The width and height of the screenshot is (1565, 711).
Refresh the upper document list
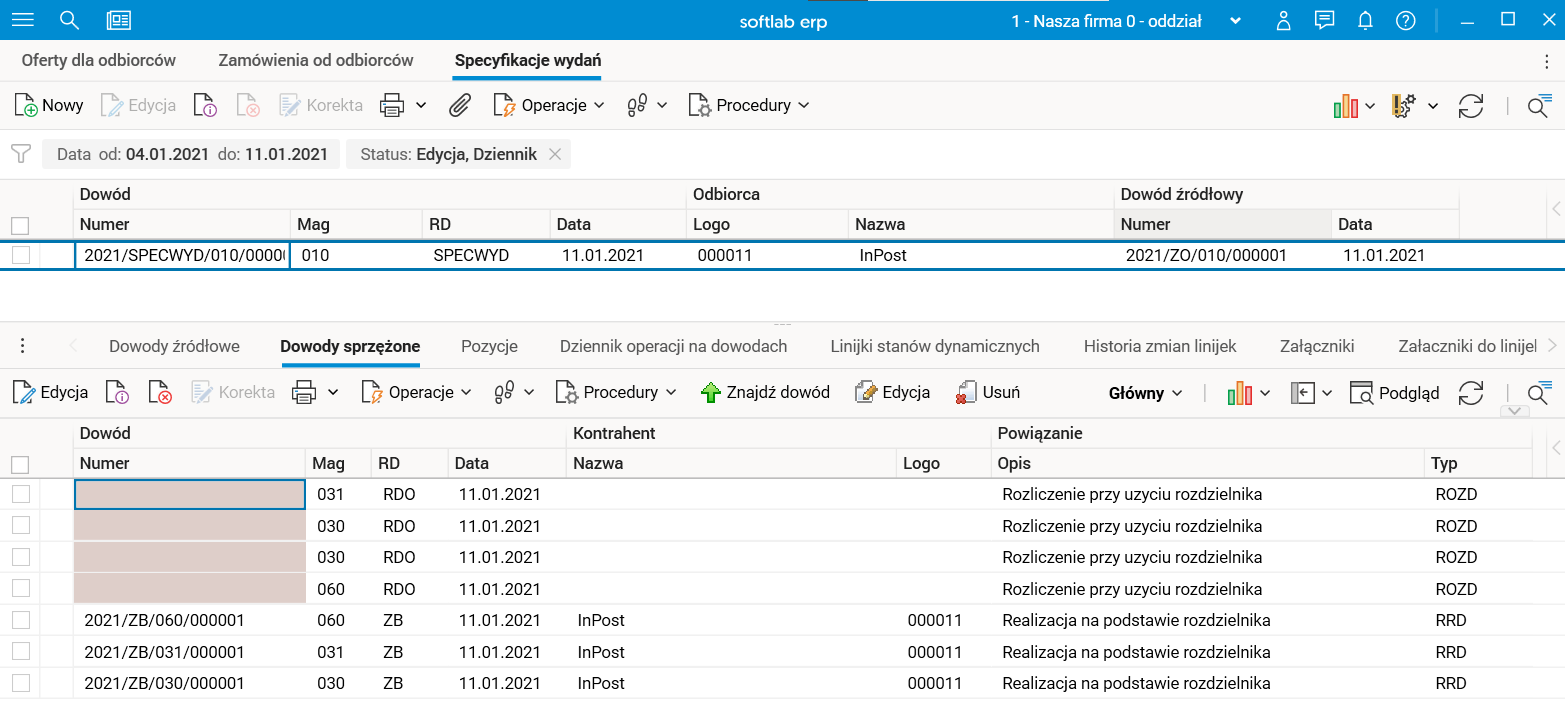(x=1470, y=106)
